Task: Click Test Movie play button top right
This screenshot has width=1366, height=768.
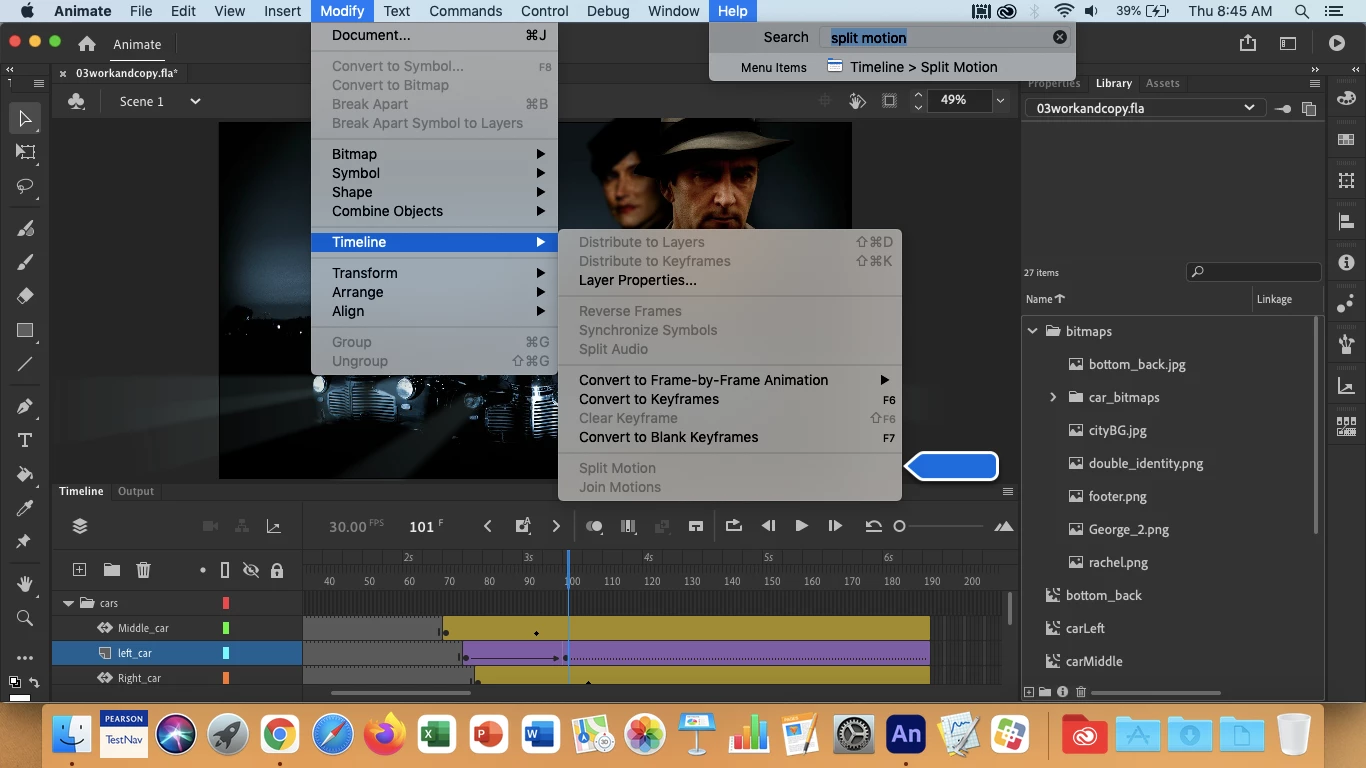Action: pos(1337,43)
